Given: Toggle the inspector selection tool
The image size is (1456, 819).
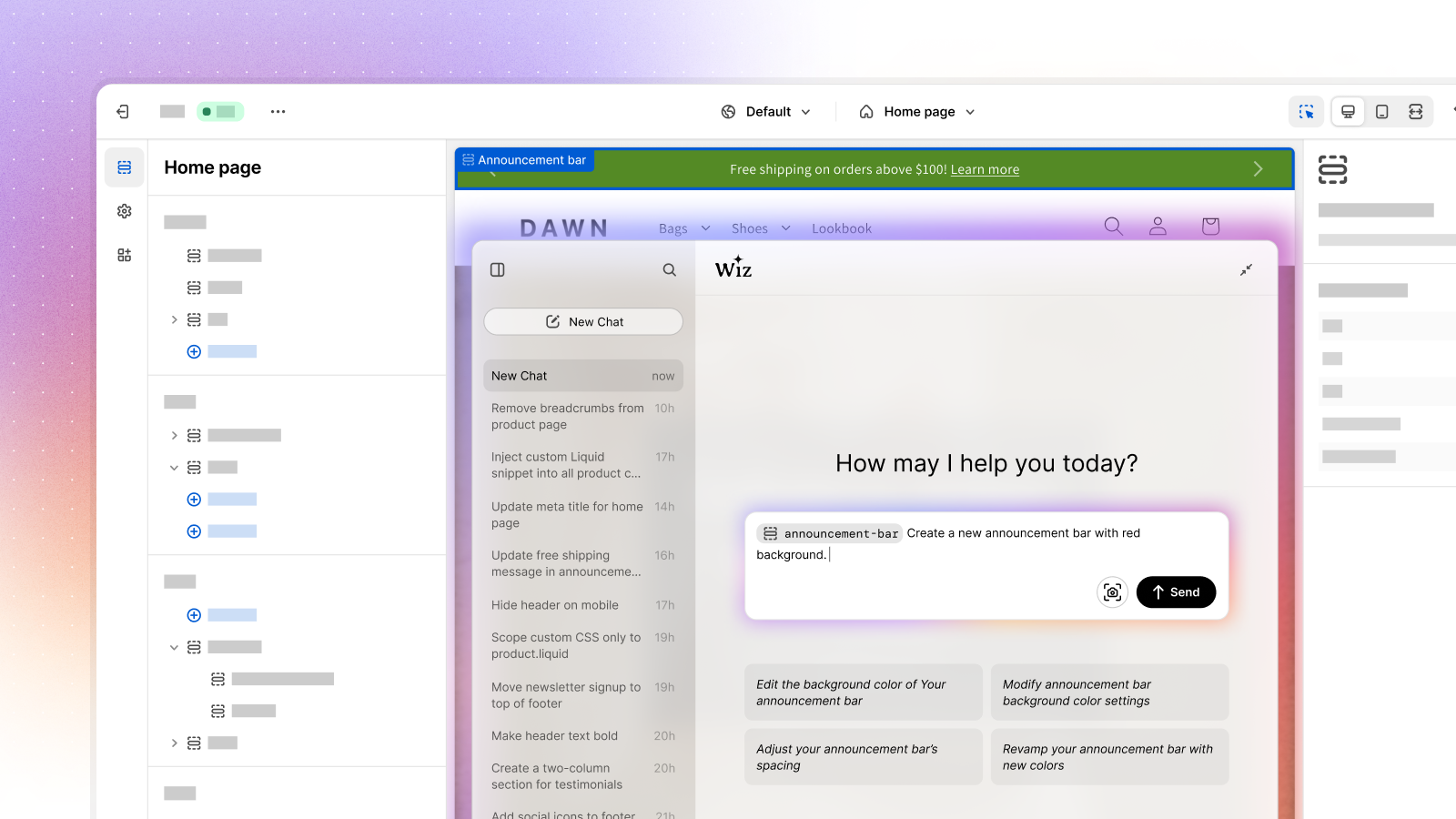Looking at the screenshot, I should [1306, 112].
